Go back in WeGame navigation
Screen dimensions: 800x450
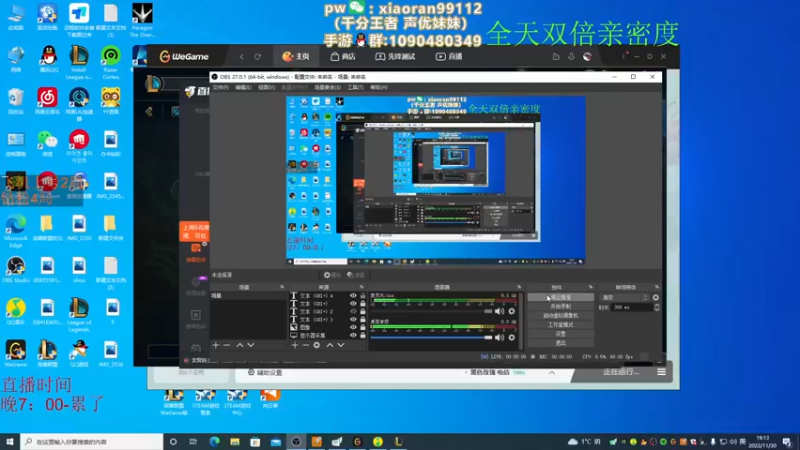tap(242, 57)
